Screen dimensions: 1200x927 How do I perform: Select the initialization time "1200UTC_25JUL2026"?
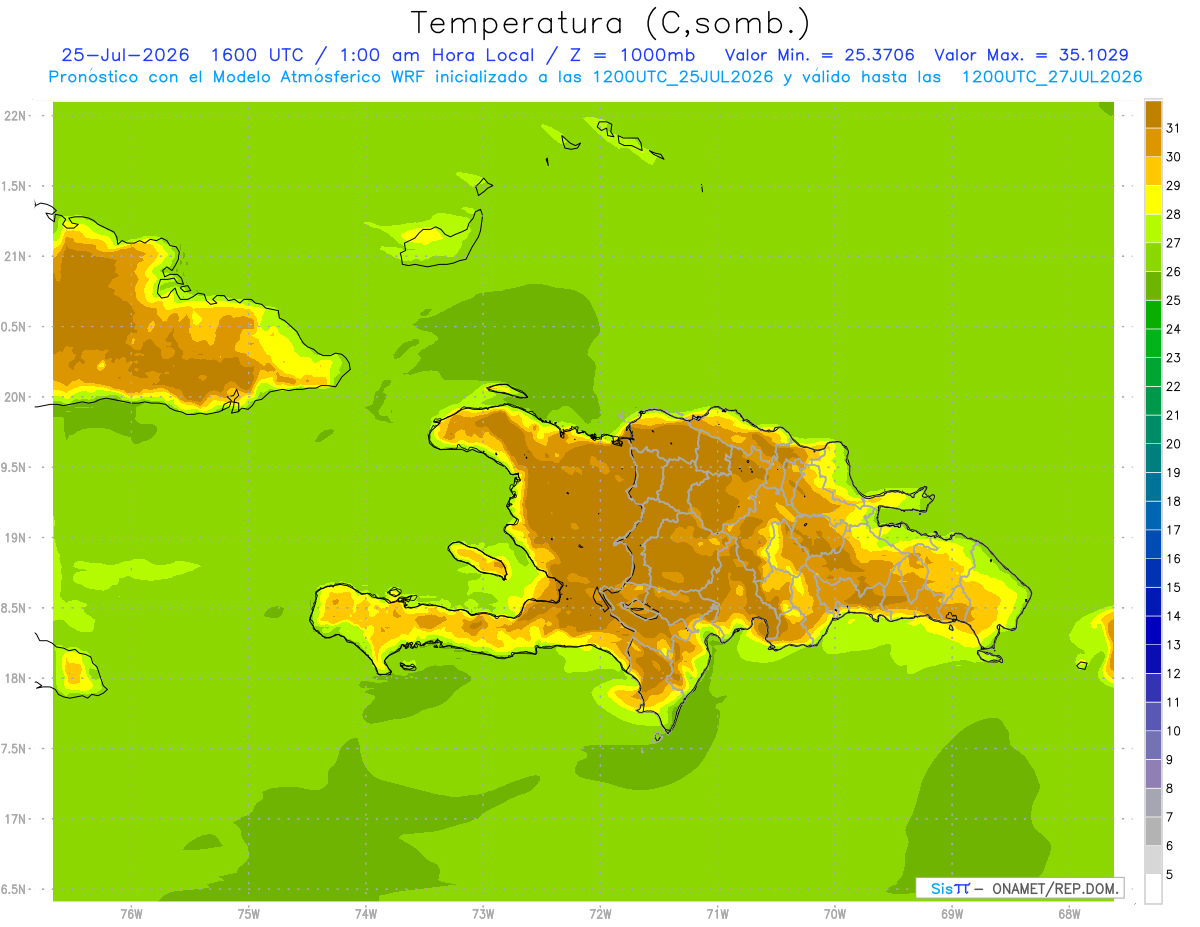pyautogui.click(x=683, y=77)
